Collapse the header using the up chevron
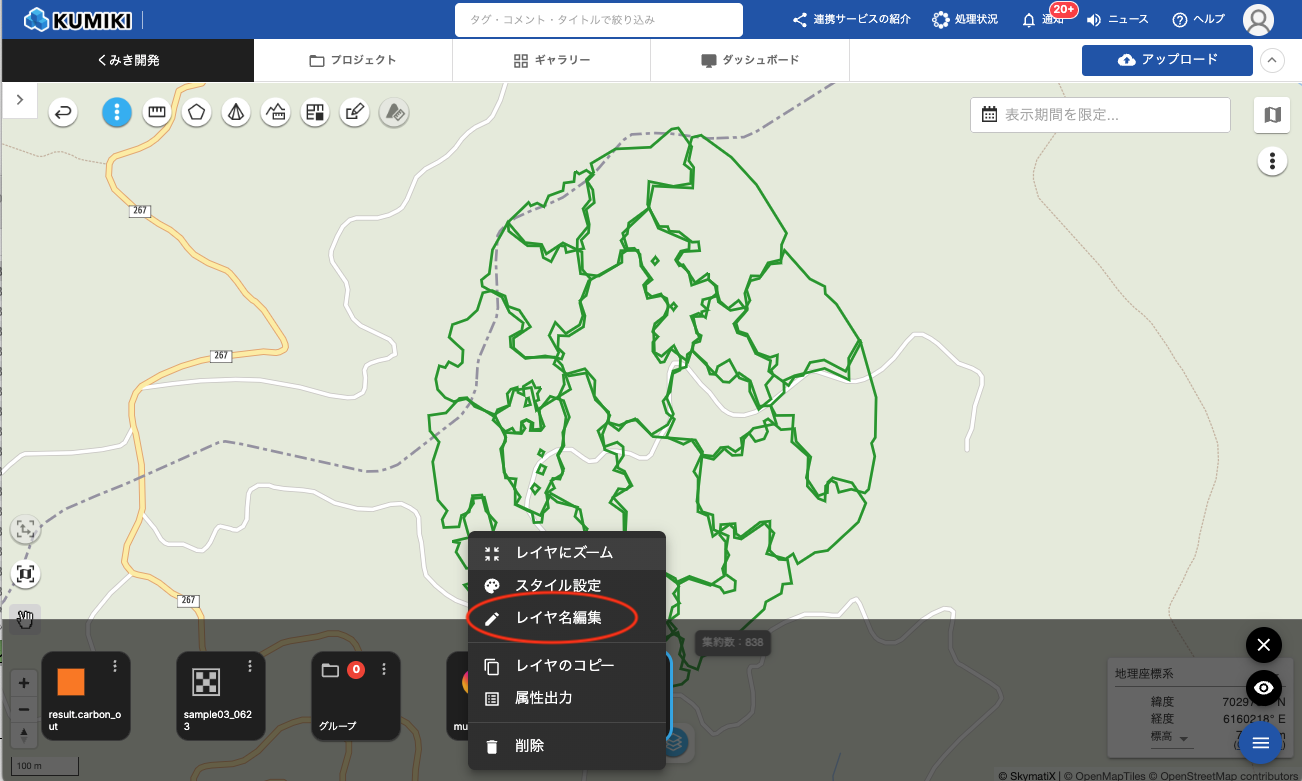Screen dimensions: 1302x781 (1272, 60)
